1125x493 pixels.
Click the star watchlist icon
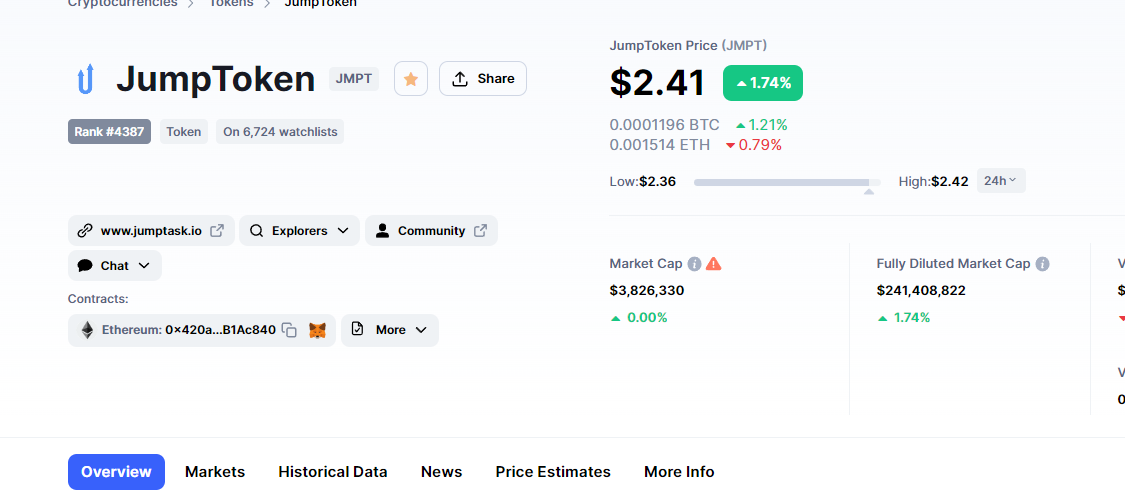[x=411, y=79]
